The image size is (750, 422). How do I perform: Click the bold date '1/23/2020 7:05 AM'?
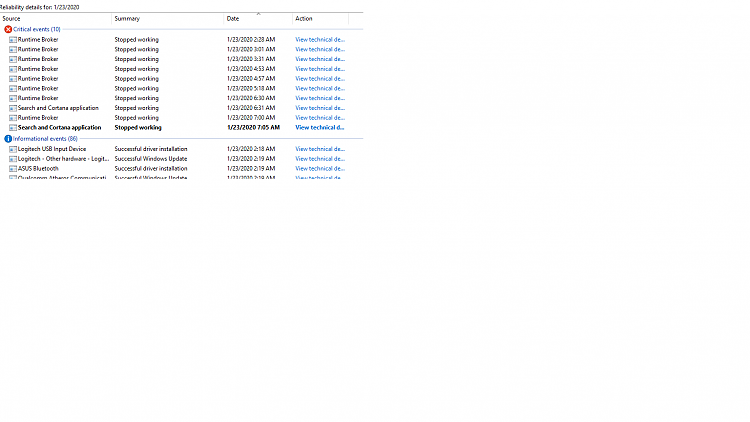[254, 128]
